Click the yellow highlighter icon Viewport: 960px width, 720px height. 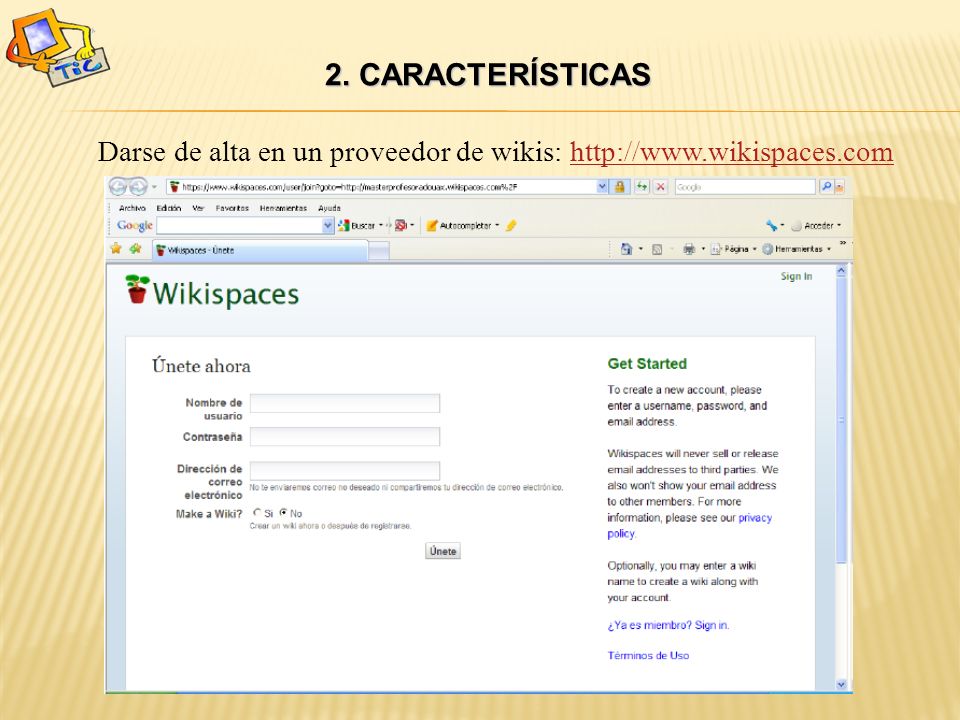[x=511, y=226]
